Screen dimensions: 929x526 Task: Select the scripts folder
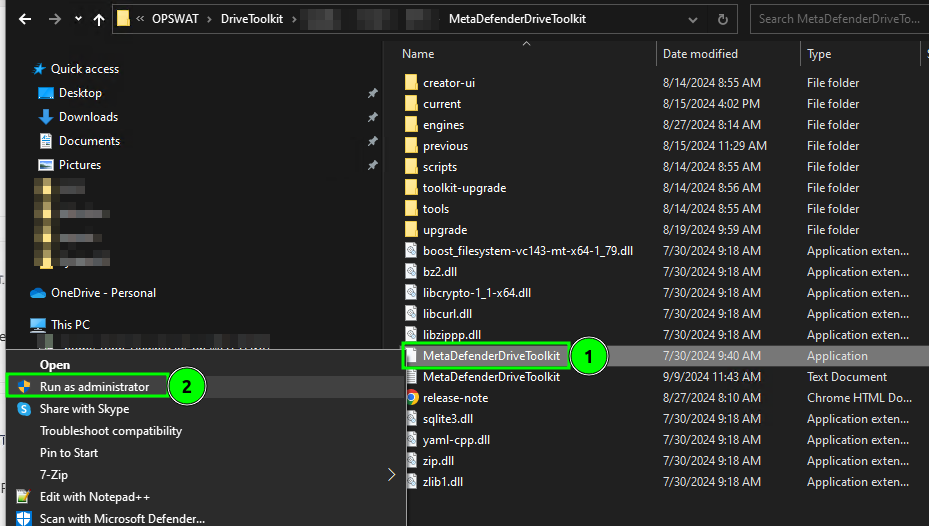click(440, 167)
